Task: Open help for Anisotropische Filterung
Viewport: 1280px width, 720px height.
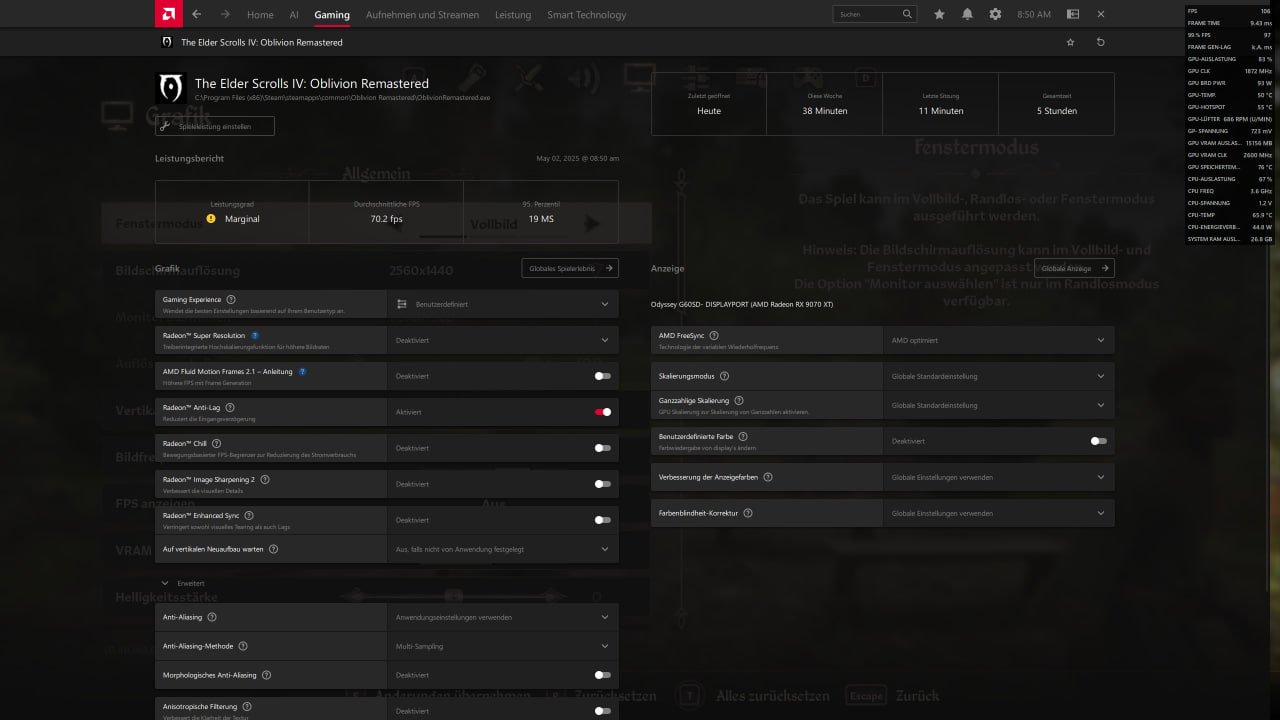Action: click(x=246, y=706)
